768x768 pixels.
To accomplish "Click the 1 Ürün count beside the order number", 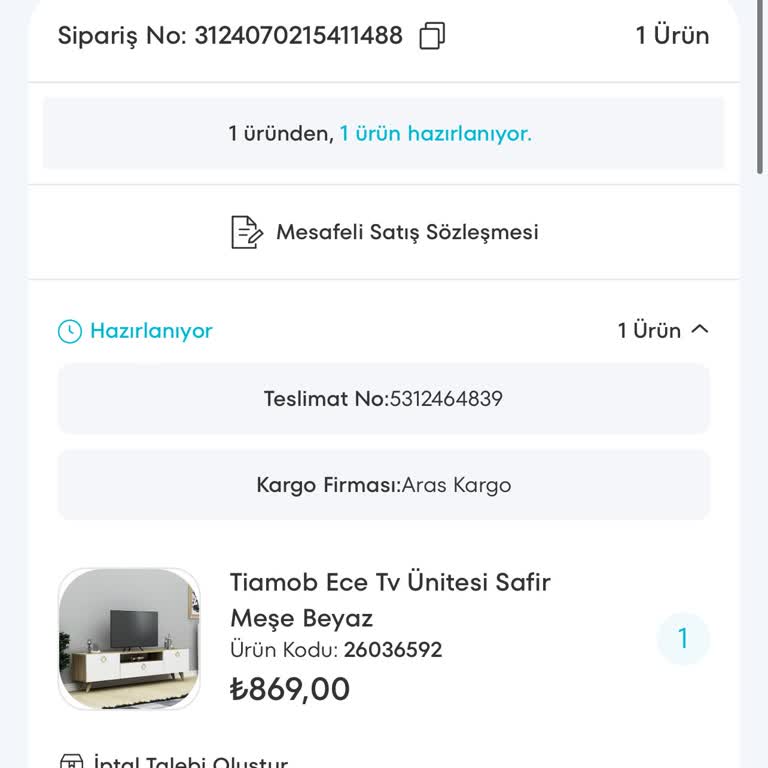I will 672,36.
